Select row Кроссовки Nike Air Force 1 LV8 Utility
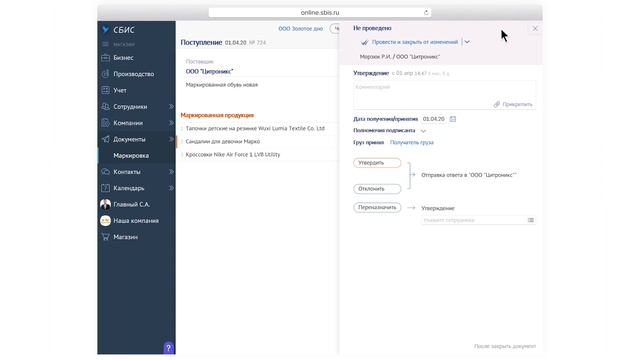The width and height of the screenshot is (640, 360). pyautogui.click(x=257, y=154)
